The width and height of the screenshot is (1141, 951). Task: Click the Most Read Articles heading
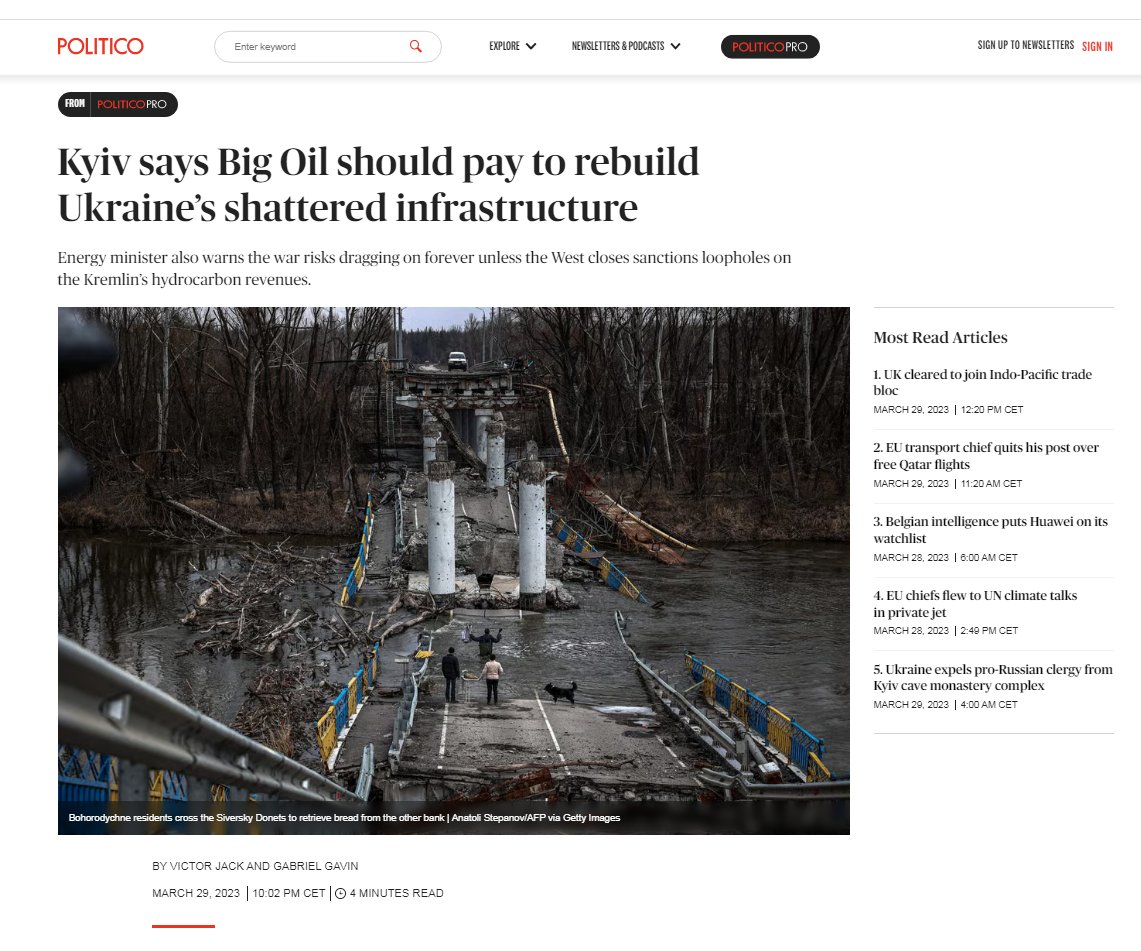click(x=940, y=338)
